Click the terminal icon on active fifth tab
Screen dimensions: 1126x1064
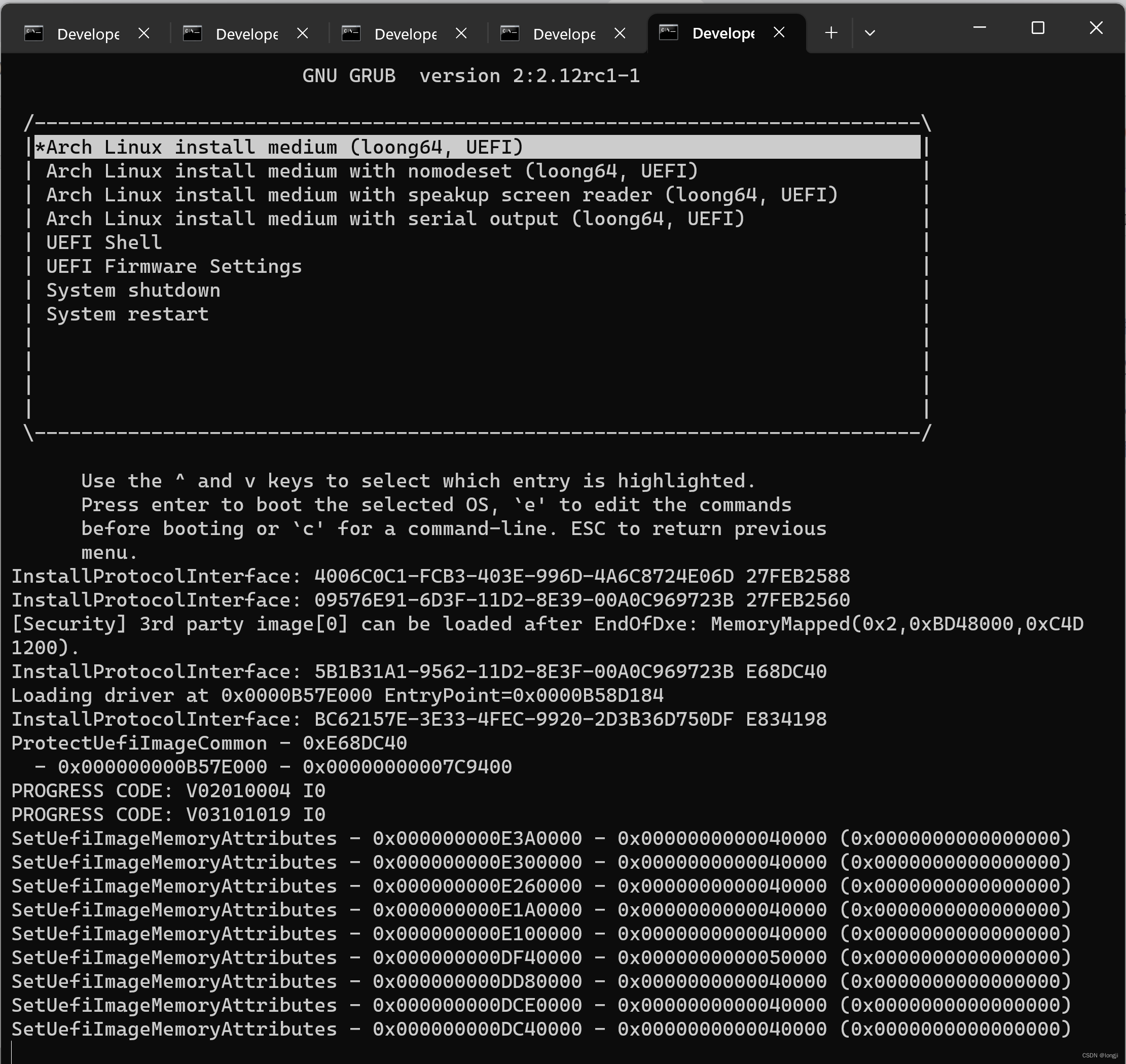(669, 33)
